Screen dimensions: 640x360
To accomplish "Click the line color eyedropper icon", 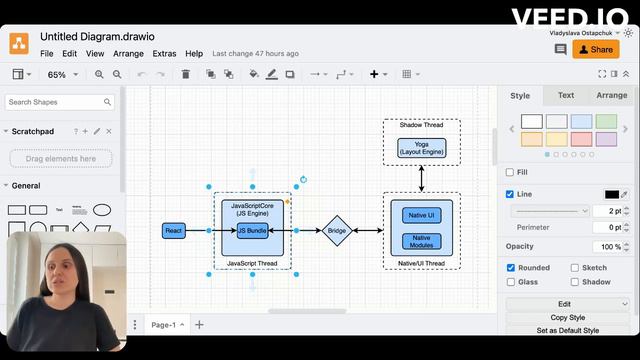I will tap(624, 194).
